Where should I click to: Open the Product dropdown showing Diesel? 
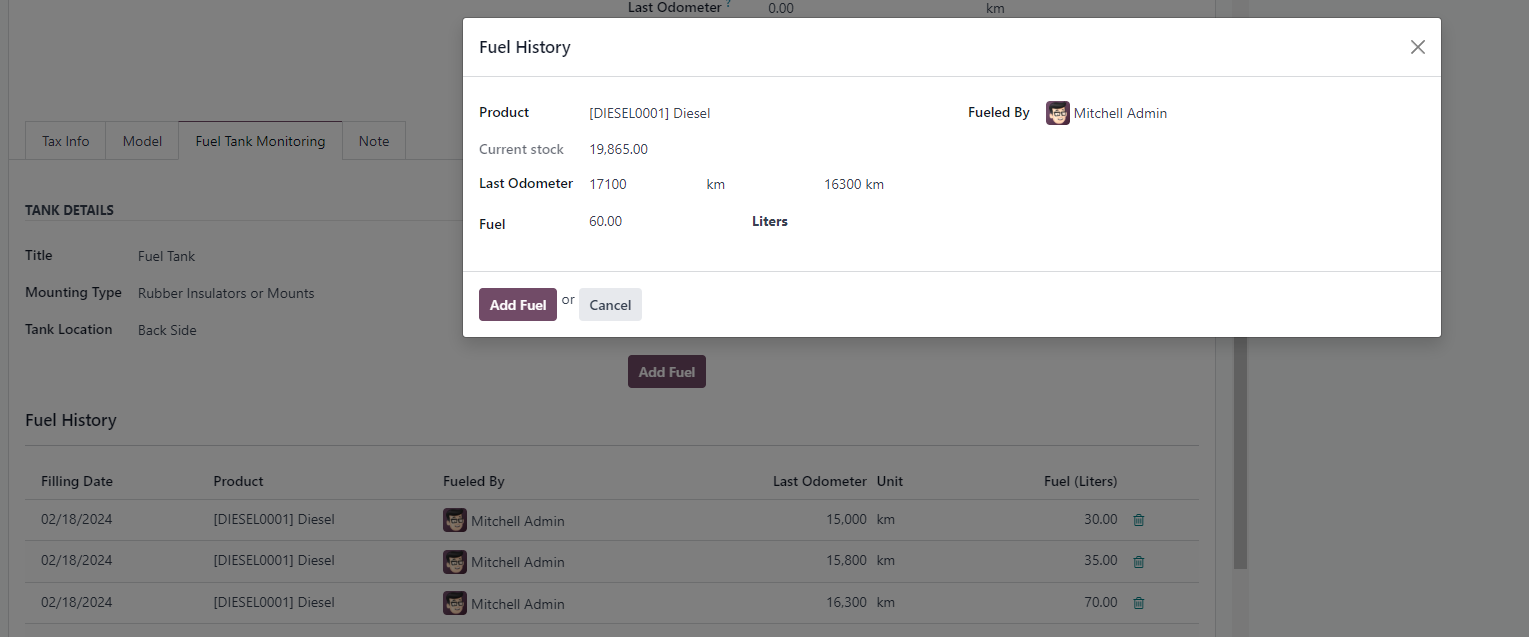[760, 113]
